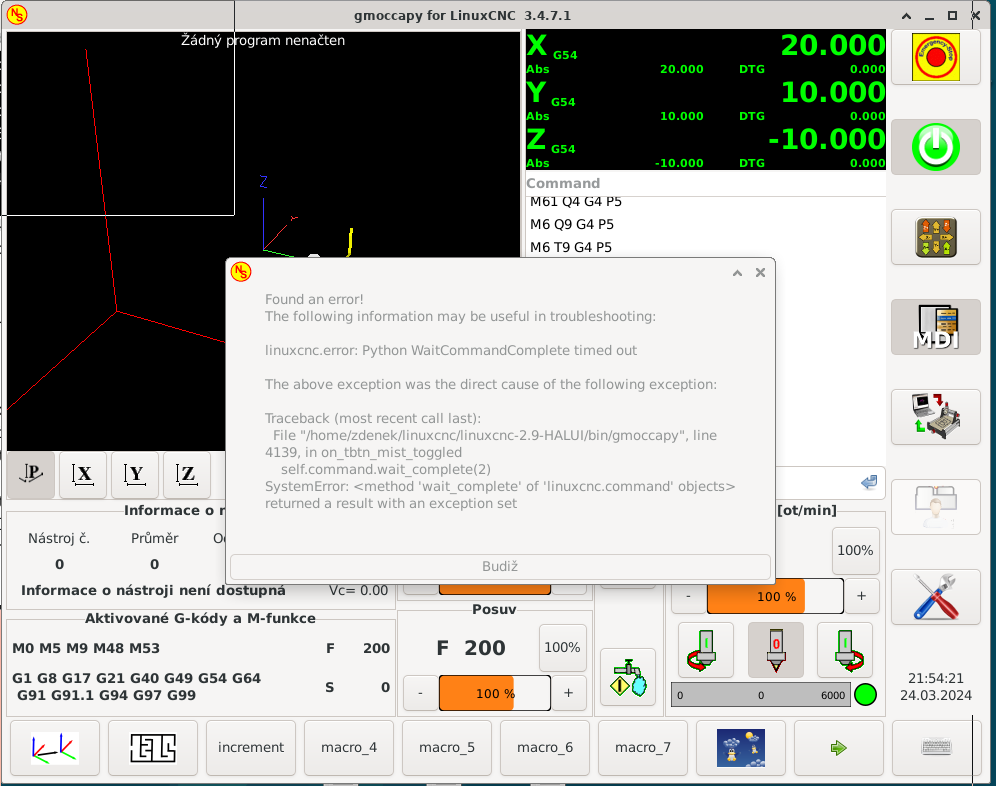
Task: Stop the spindle
Action: (776, 650)
